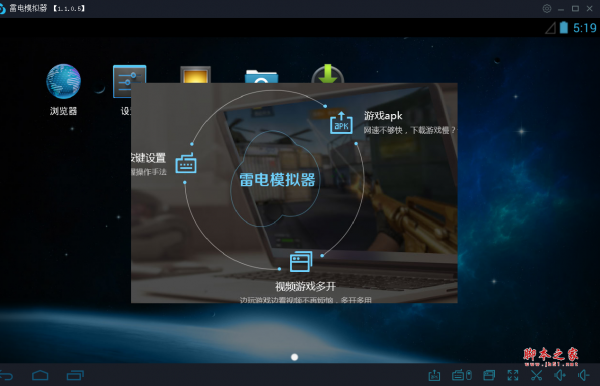The width and height of the screenshot is (600, 386).
Task: Select the 游戏apk label
Action: [383, 116]
